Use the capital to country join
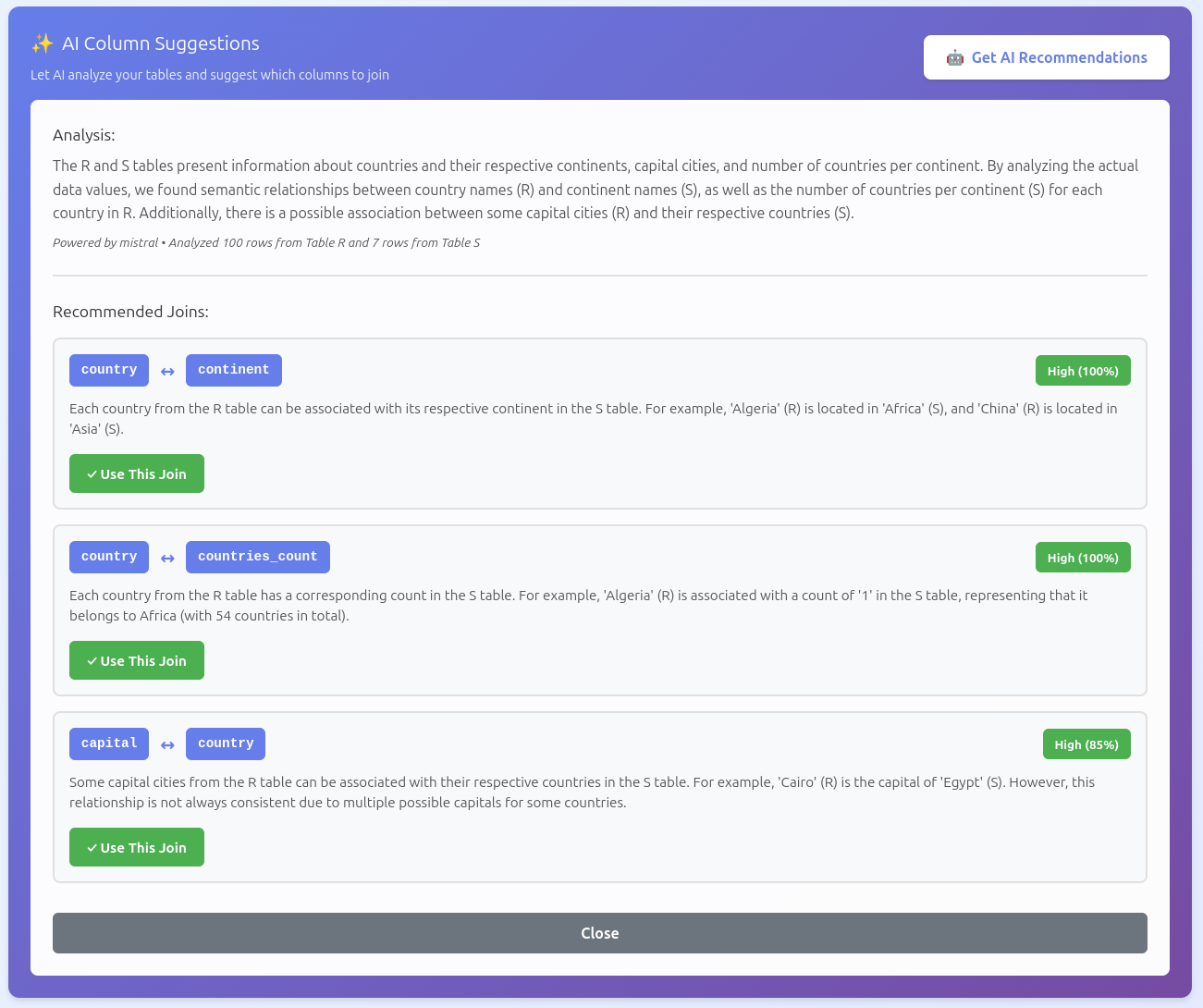Screen dimensions: 1203x1008 pos(137,847)
